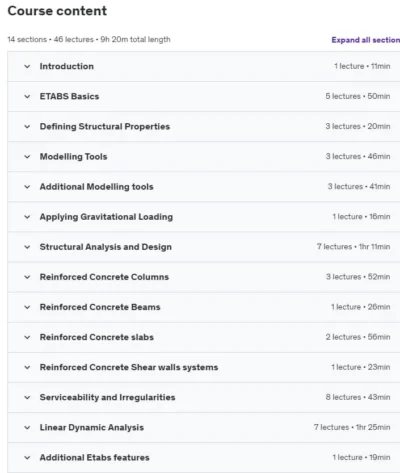Expand Defining Structural Properties chevron
Image resolution: width=400 pixels, height=473 pixels.
27,127
